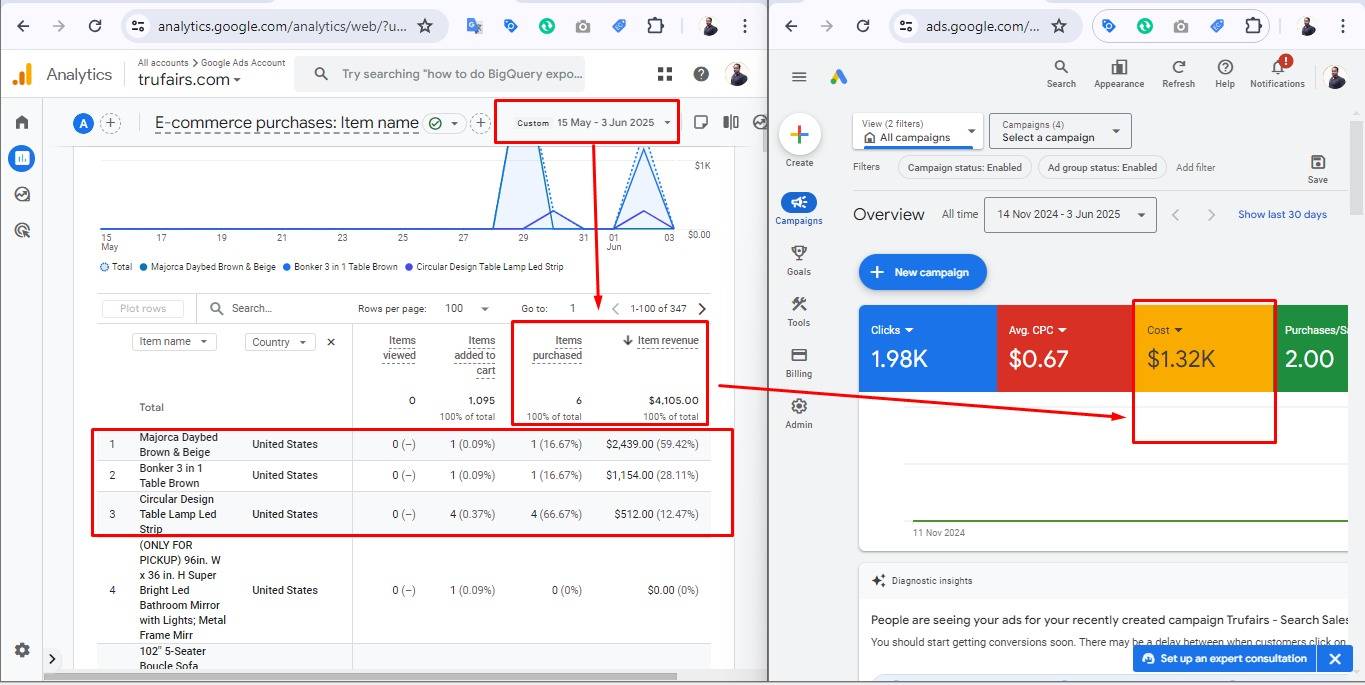This screenshot has width=1365, height=685.
Task: Click next date period arrow in Google Ads
Action: pos(1211,215)
